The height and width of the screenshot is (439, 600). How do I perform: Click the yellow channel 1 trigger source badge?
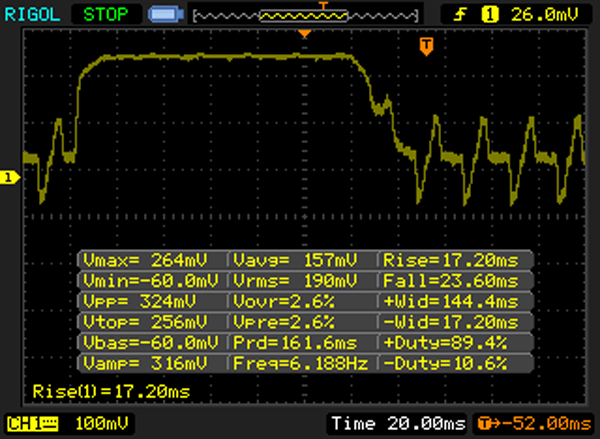tap(490, 15)
